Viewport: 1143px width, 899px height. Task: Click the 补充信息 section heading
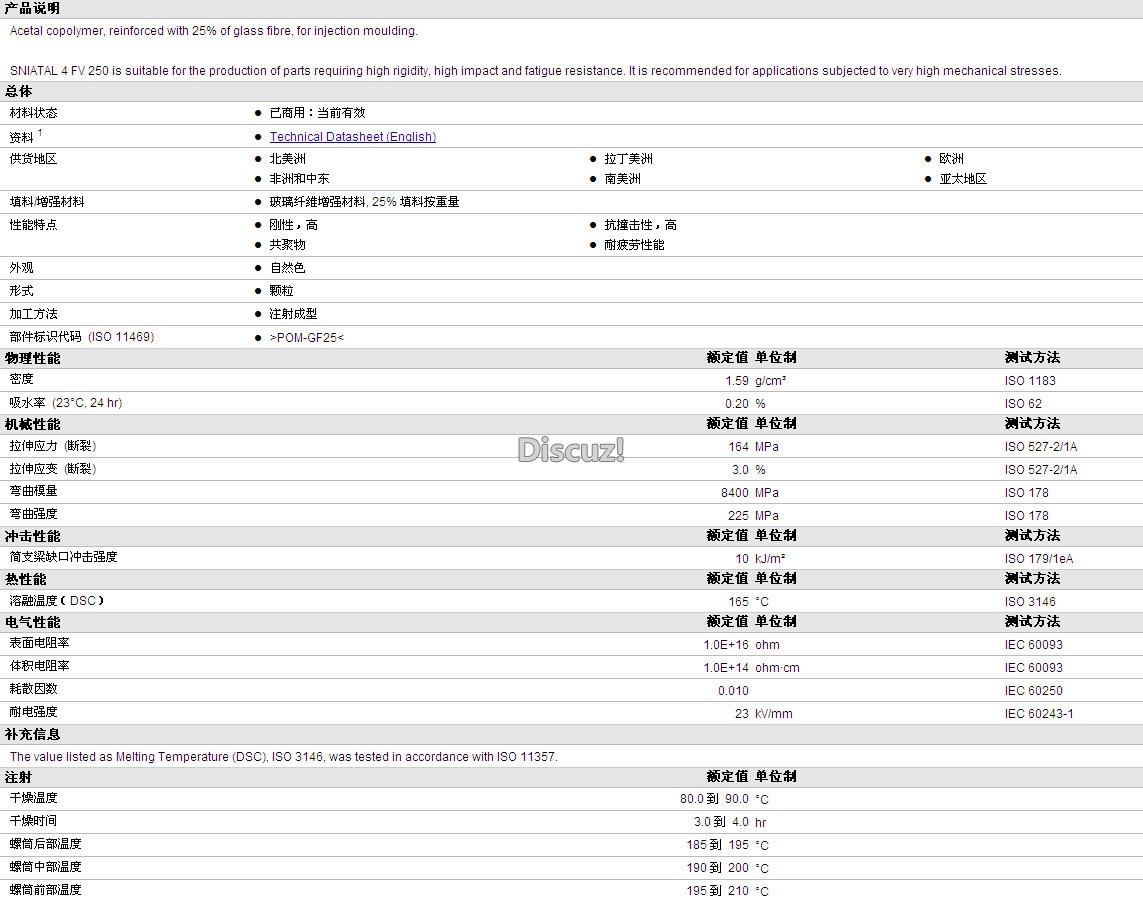pyautogui.click(x=32, y=735)
